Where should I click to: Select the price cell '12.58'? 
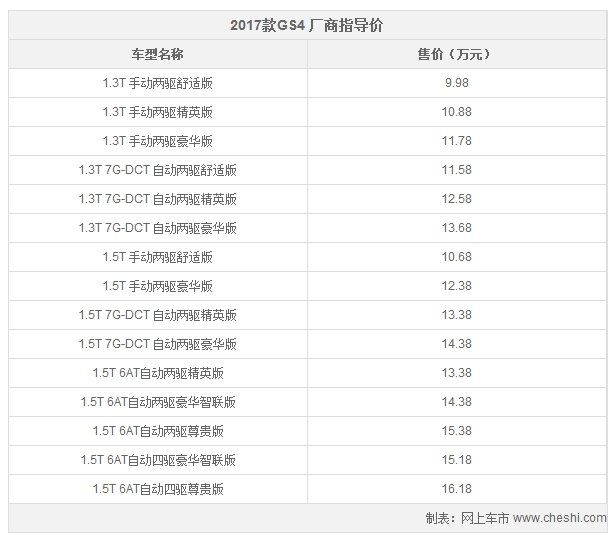coord(457,199)
